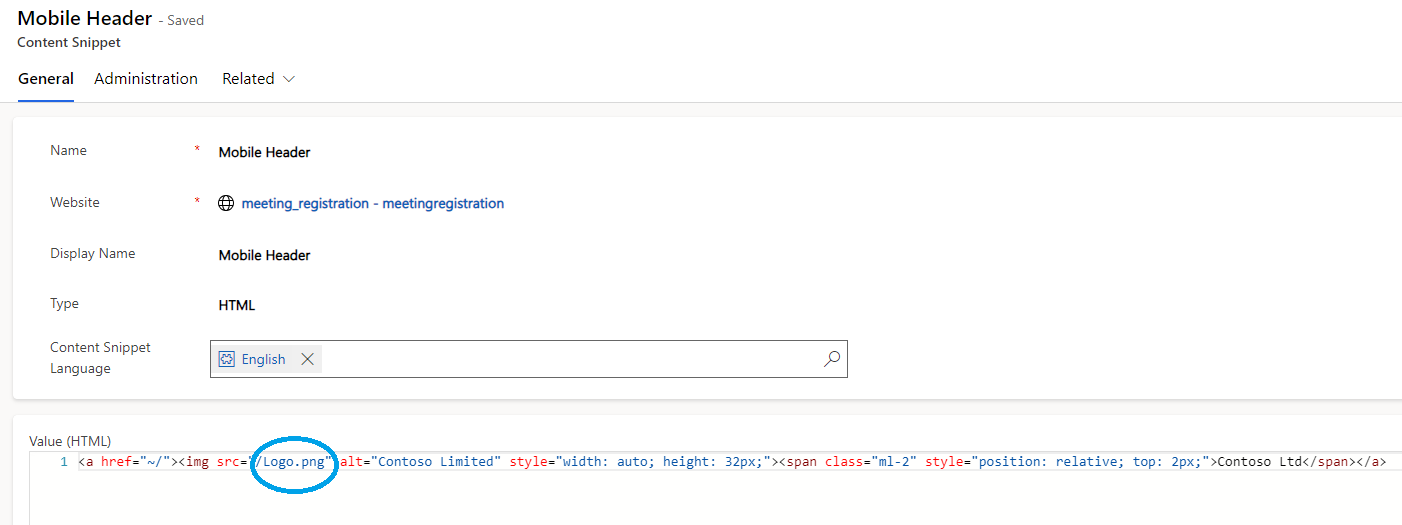1402x525 pixels.
Task: Select the General tab
Action: (46, 79)
